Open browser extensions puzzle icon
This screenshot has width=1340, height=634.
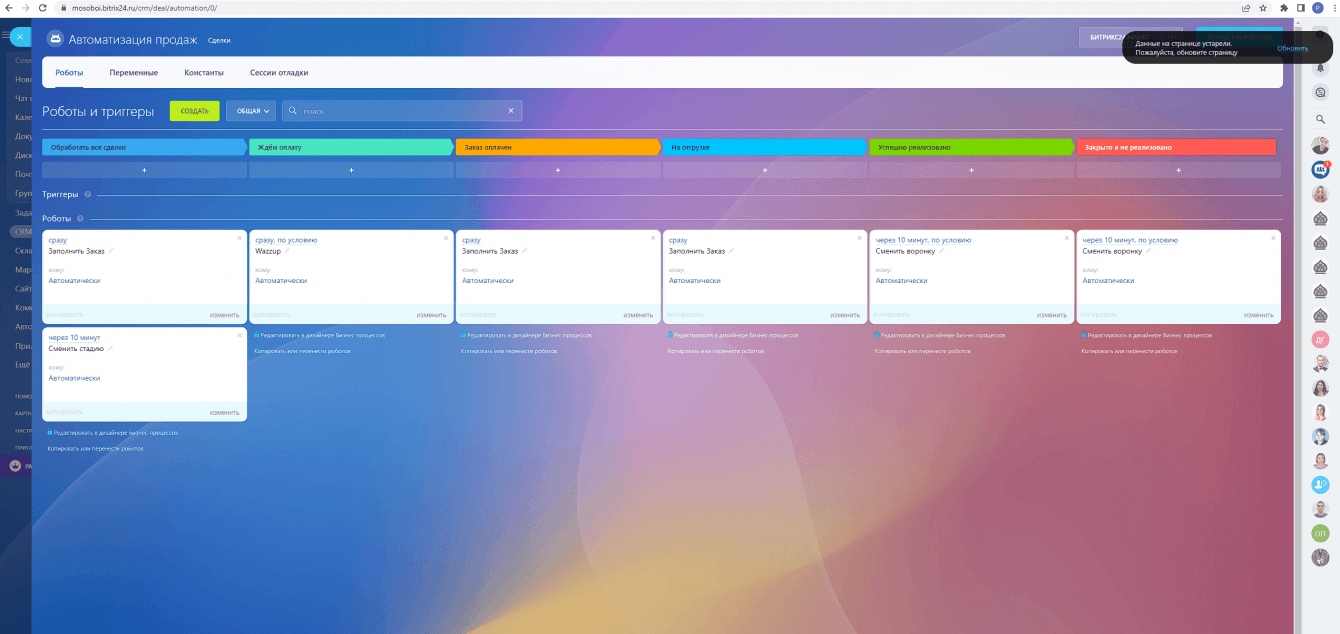tap(1283, 7)
